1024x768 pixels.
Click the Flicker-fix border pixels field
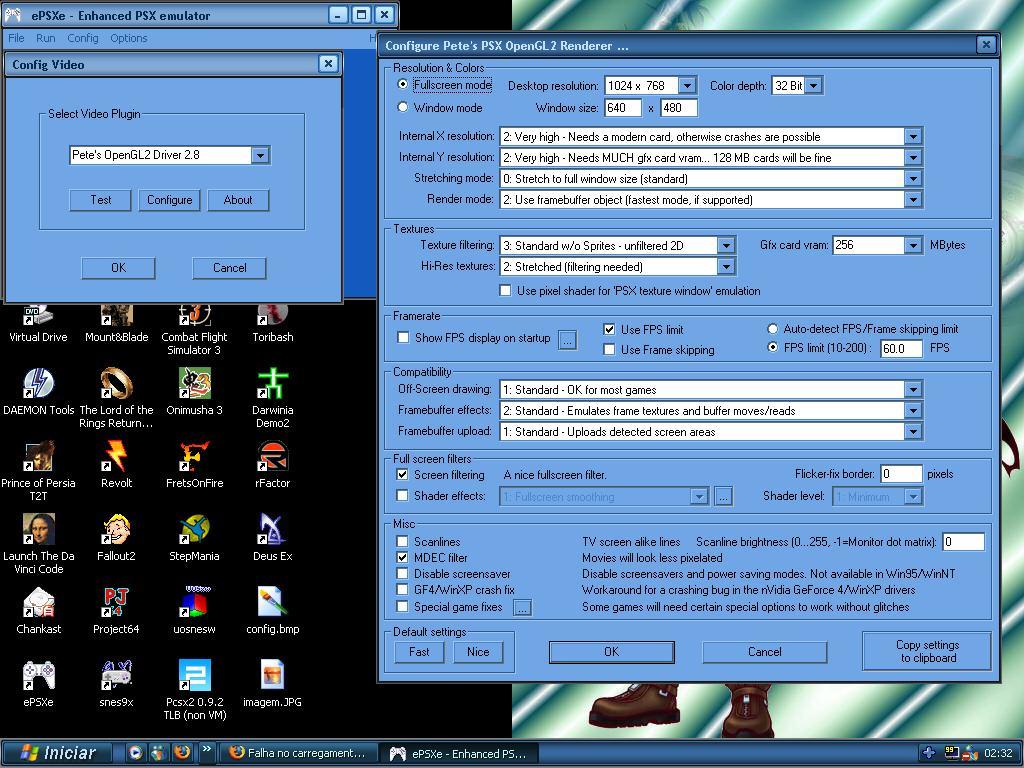[901, 474]
